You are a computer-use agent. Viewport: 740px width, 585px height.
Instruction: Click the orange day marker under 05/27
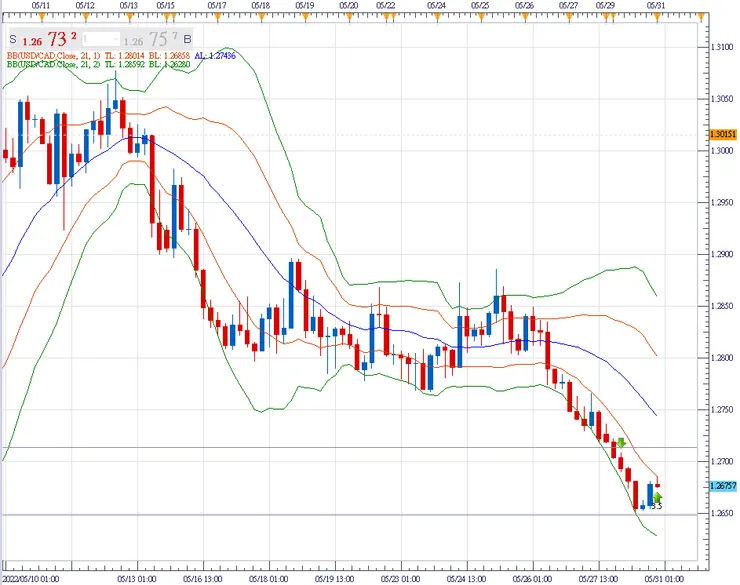click(569, 17)
